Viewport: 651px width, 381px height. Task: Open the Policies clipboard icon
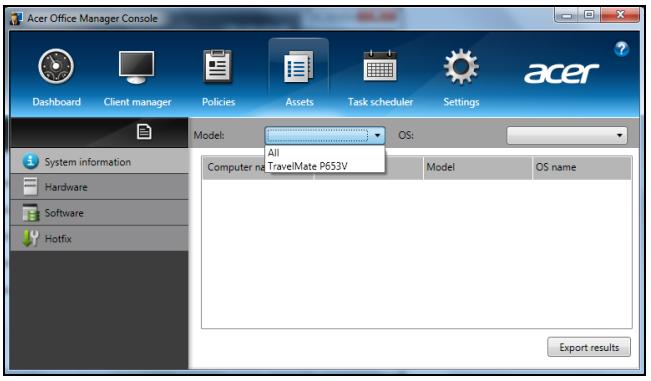(218, 66)
